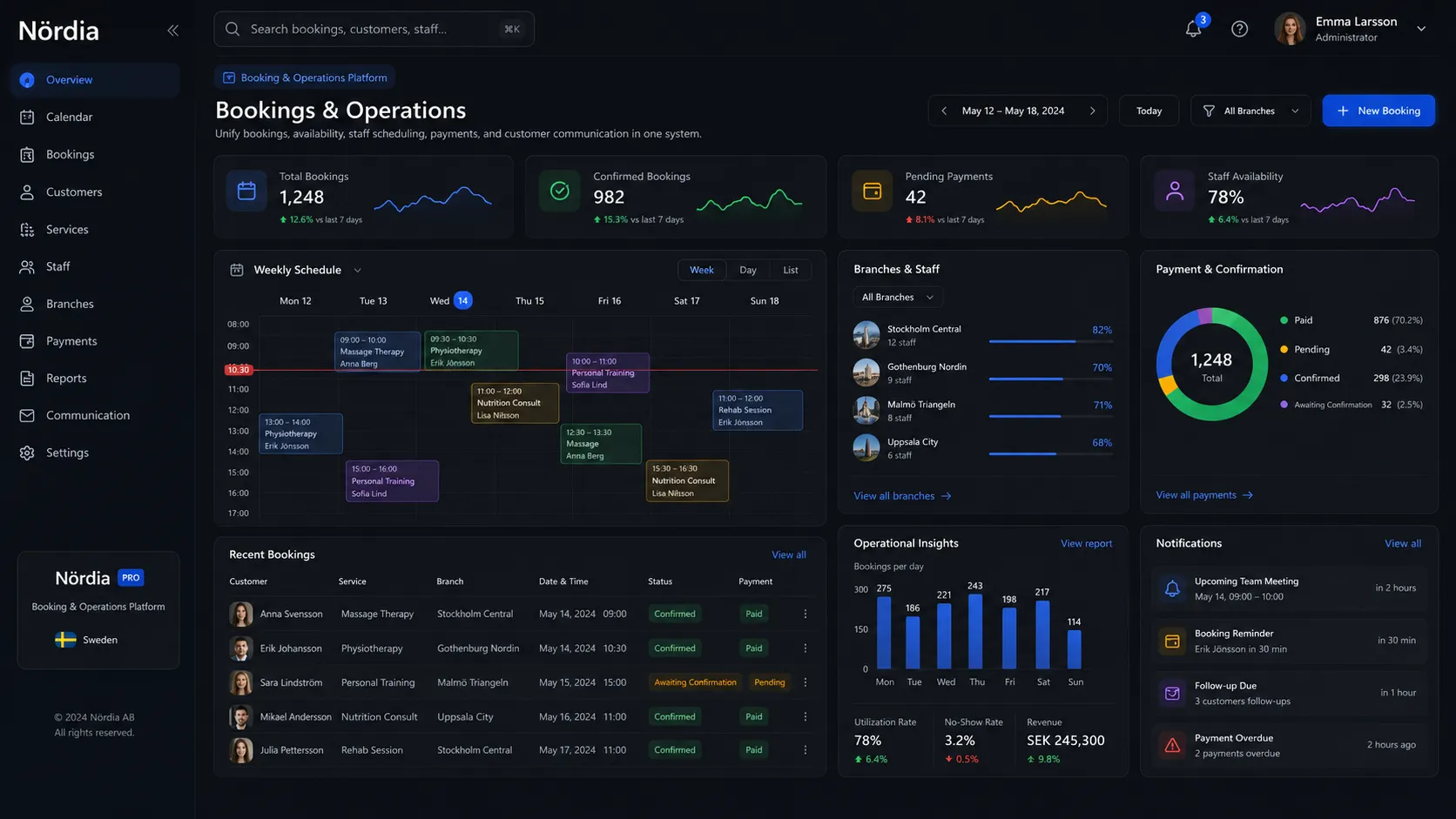Go to previous week with left arrow
Viewport: 1456px width, 819px height.
[944, 111]
